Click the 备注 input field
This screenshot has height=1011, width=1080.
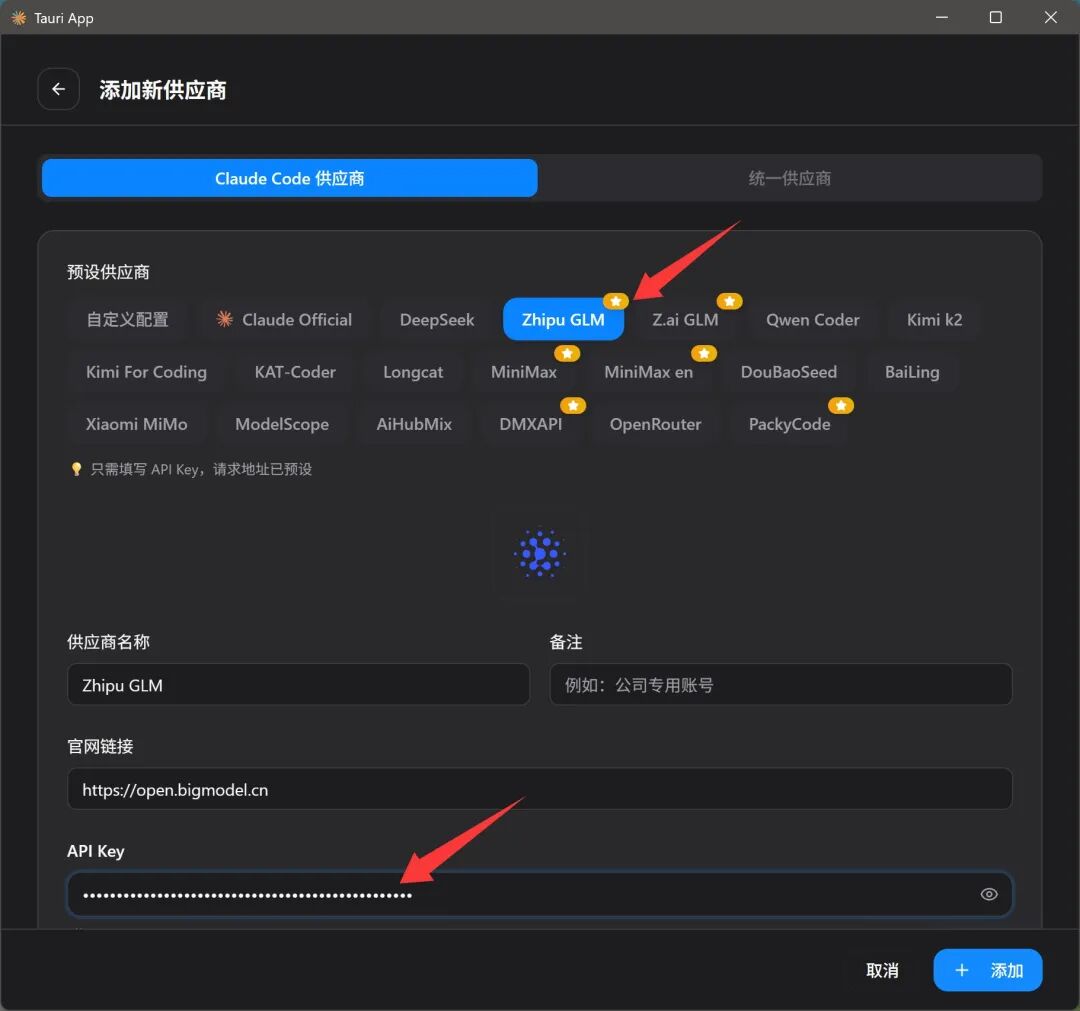pyautogui.click(x=780, y=684)
